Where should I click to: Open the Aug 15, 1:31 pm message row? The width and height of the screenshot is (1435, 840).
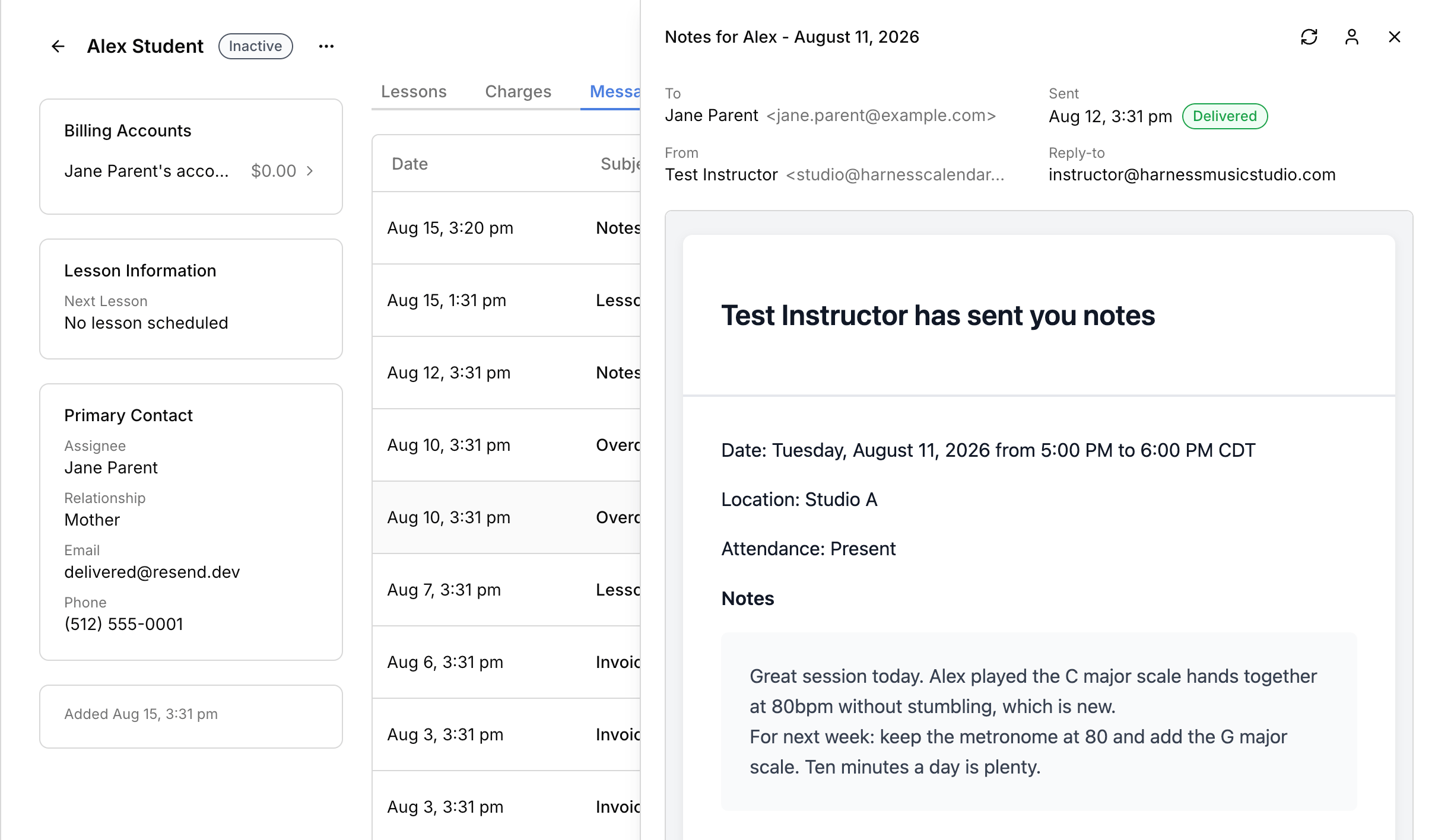506,300
